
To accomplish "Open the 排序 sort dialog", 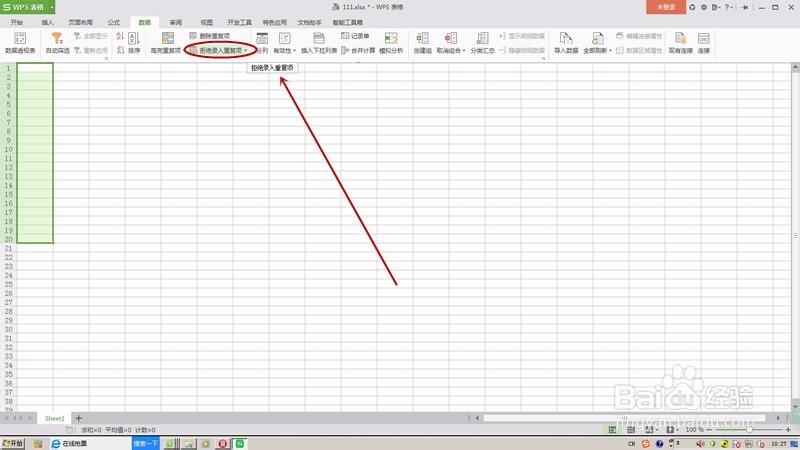I will [x=134, y=43].
